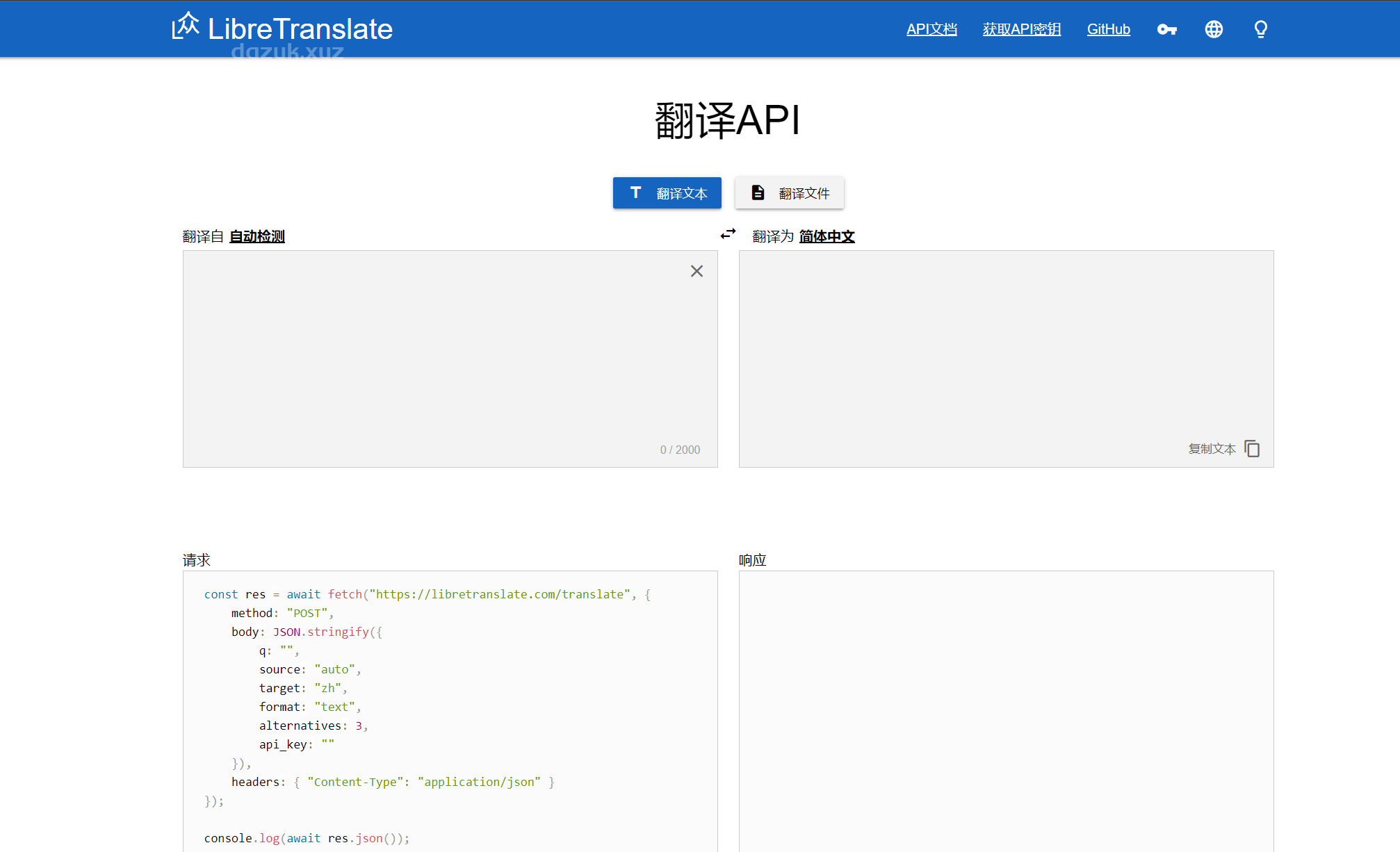Screen dimensions: 1400x852
Task: Click the 复制文本 label
Action: pyautogui.click(x=1212, y=449)
